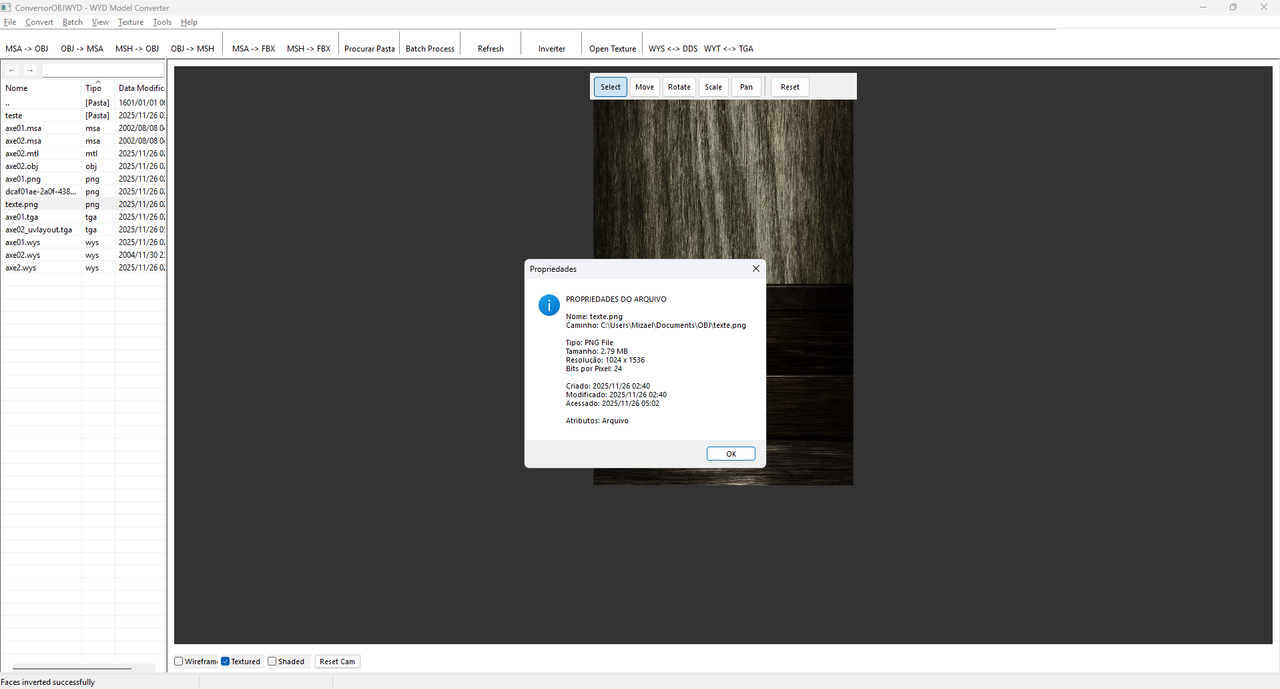This screenshot has height=689, width=1280.
Task: Select file dcaf01ae-2a0f-438... png
Action: 83,191
